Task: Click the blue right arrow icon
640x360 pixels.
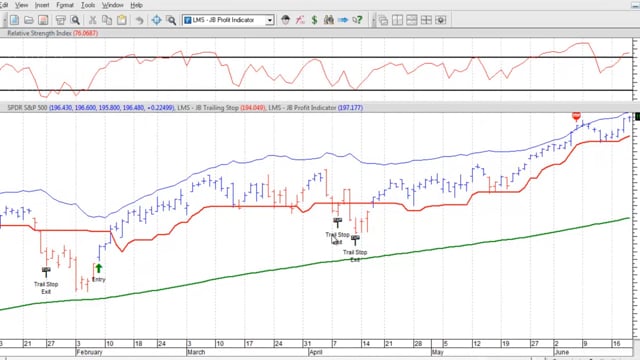Action: 343,20
